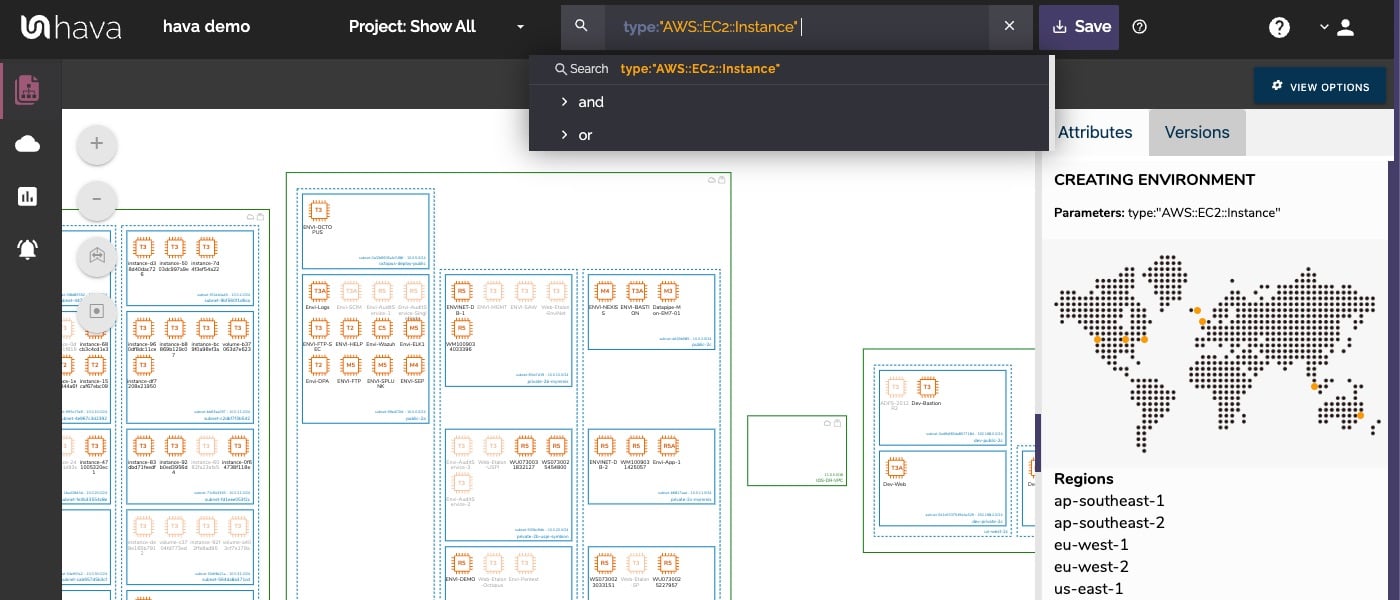This screenshot has width=1400, height=600.
Task: Click the Parameters text in the panel
Action: click(x=1167, y=213)
